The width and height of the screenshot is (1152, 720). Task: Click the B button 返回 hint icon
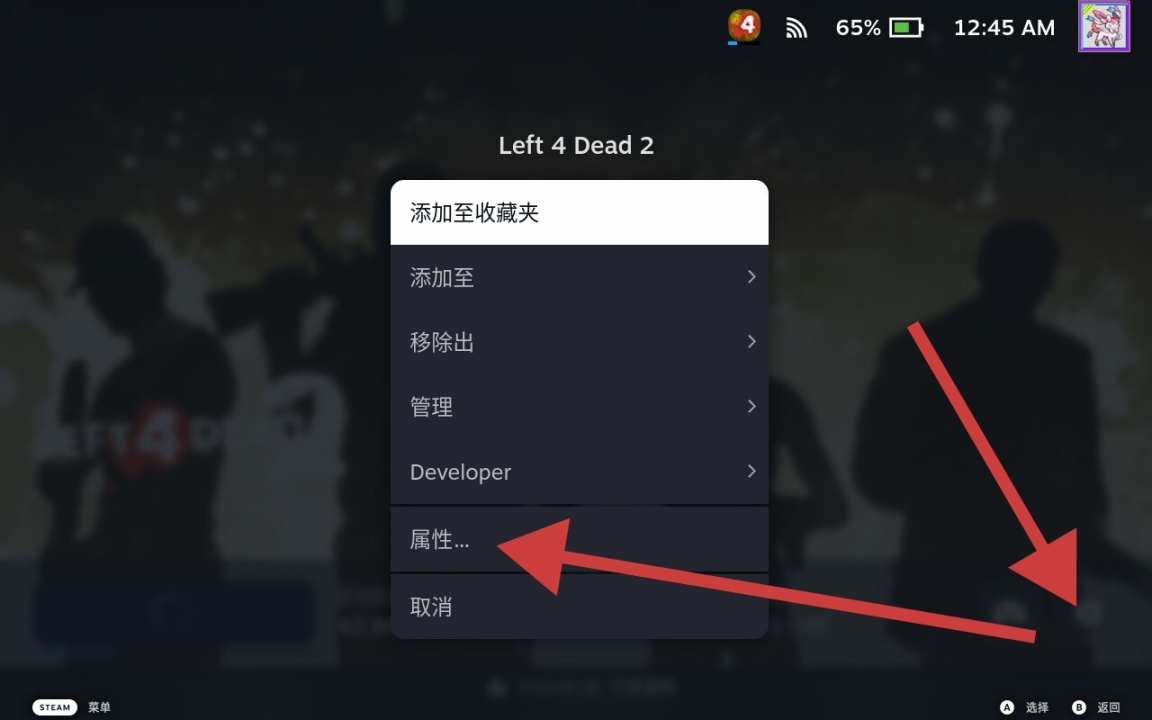tap(1079, 707)
